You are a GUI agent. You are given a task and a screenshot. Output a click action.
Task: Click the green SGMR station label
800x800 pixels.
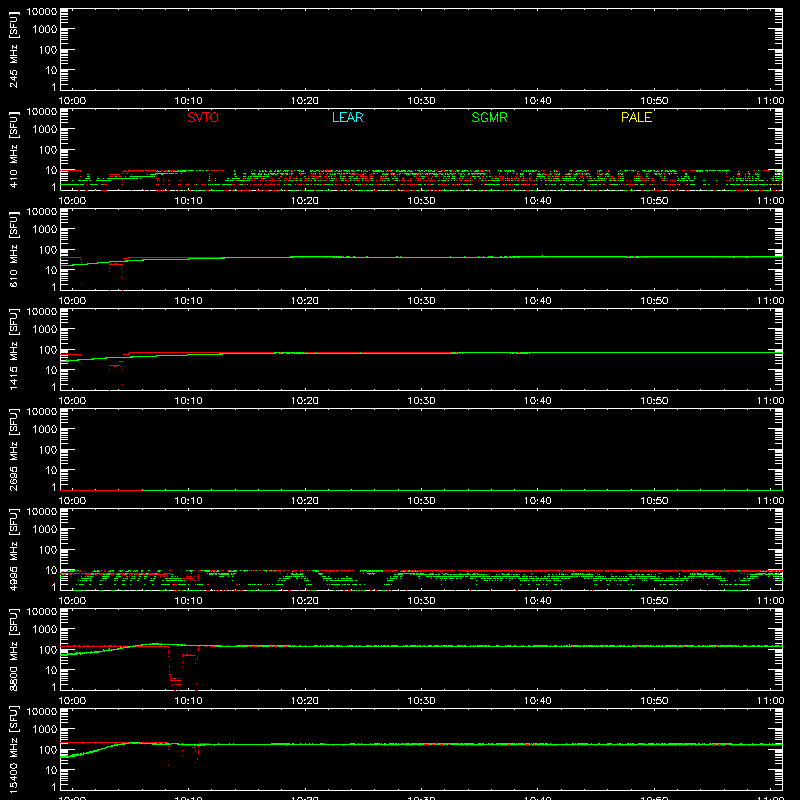coord(489,117)
